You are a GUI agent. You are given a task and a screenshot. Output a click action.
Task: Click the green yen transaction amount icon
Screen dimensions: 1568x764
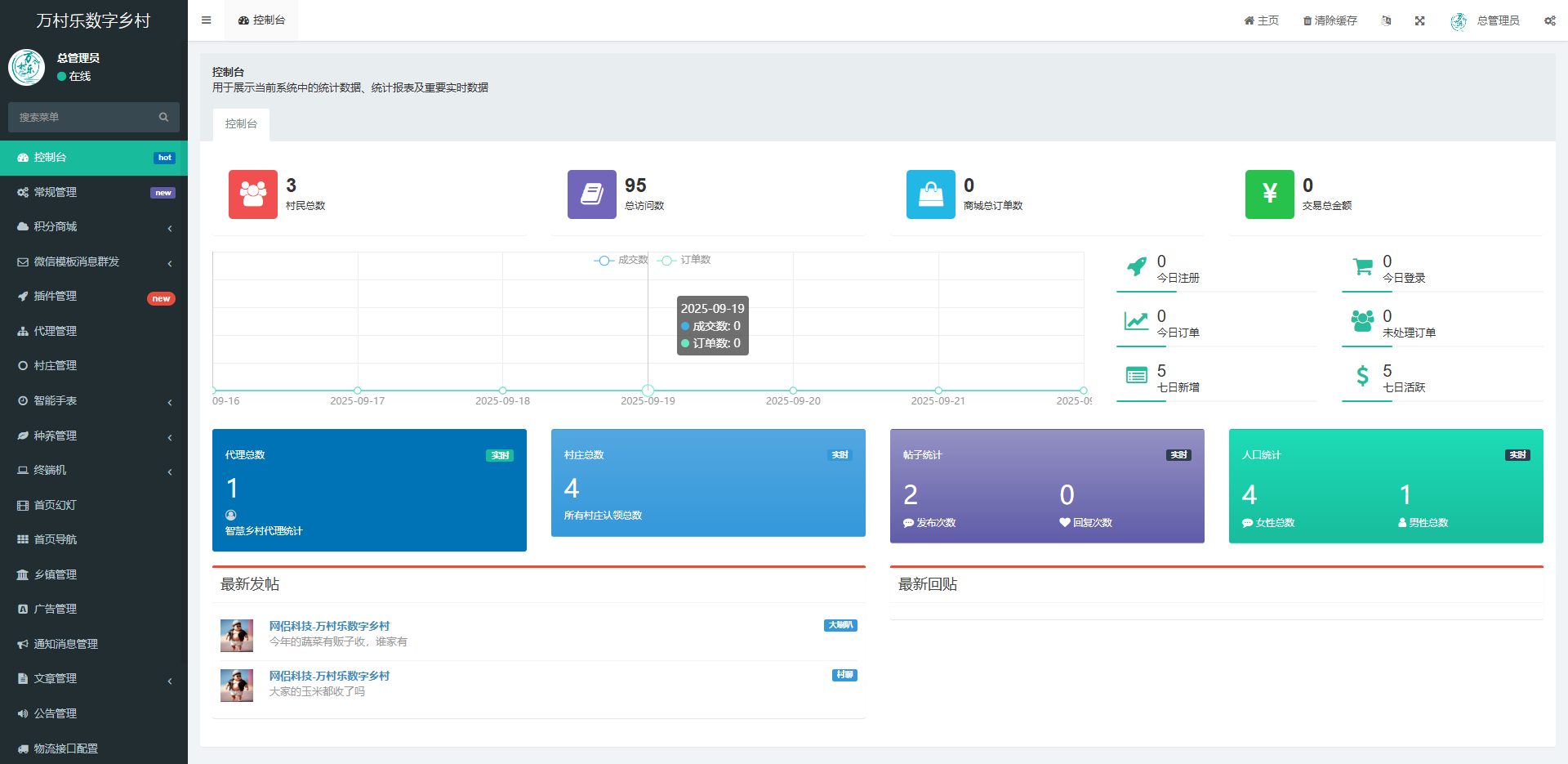pyautogui.click(x=1269, y=194)
